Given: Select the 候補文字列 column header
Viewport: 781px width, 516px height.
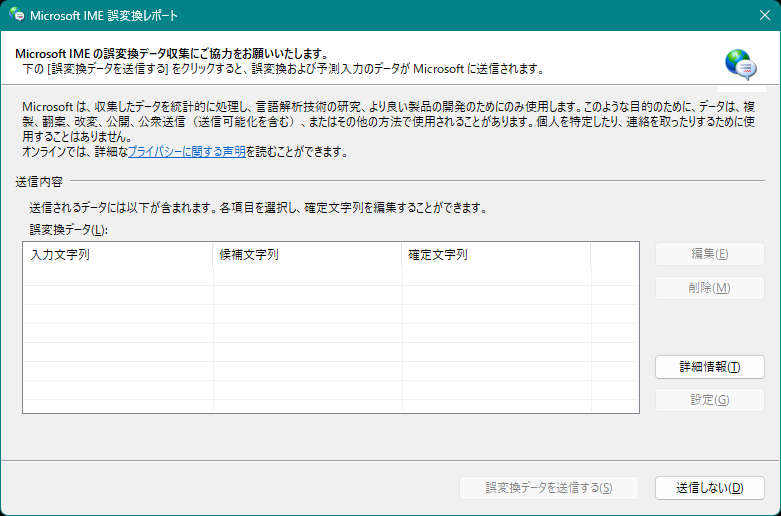Looking at the screenshot, I should [307, 255].
